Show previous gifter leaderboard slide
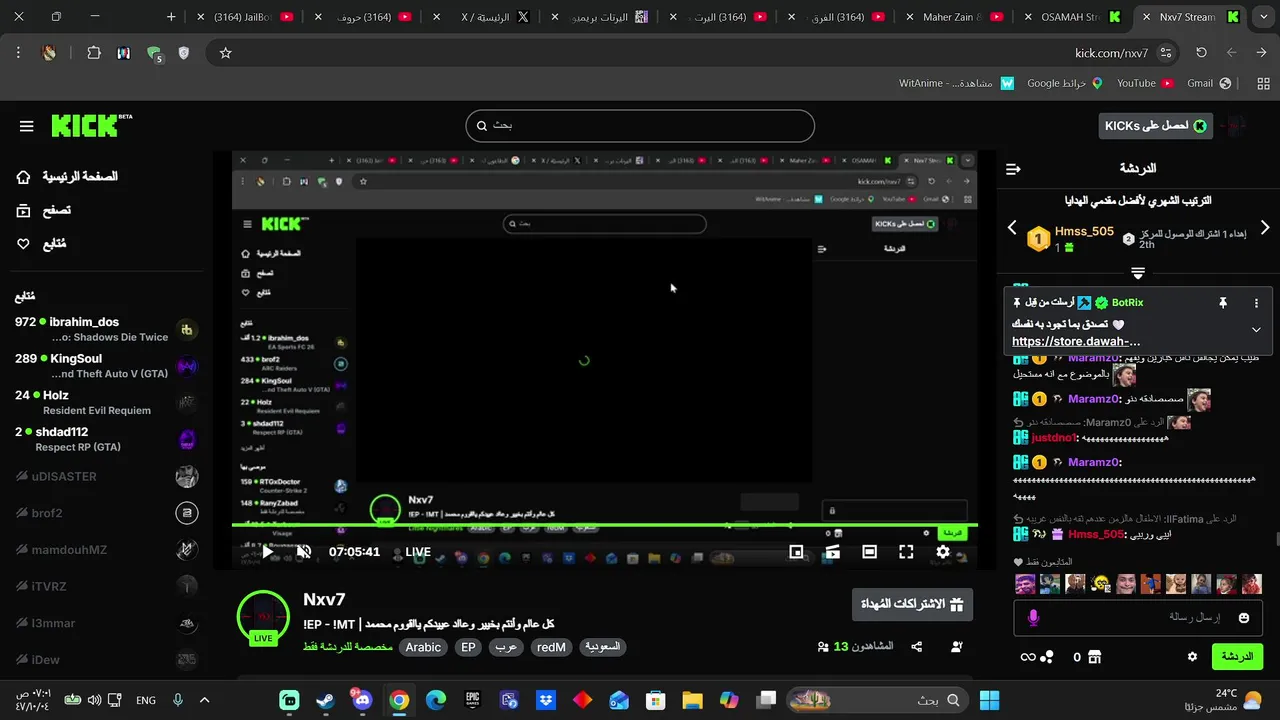Screen dimensions: 1280x720 pos(1012,228)
